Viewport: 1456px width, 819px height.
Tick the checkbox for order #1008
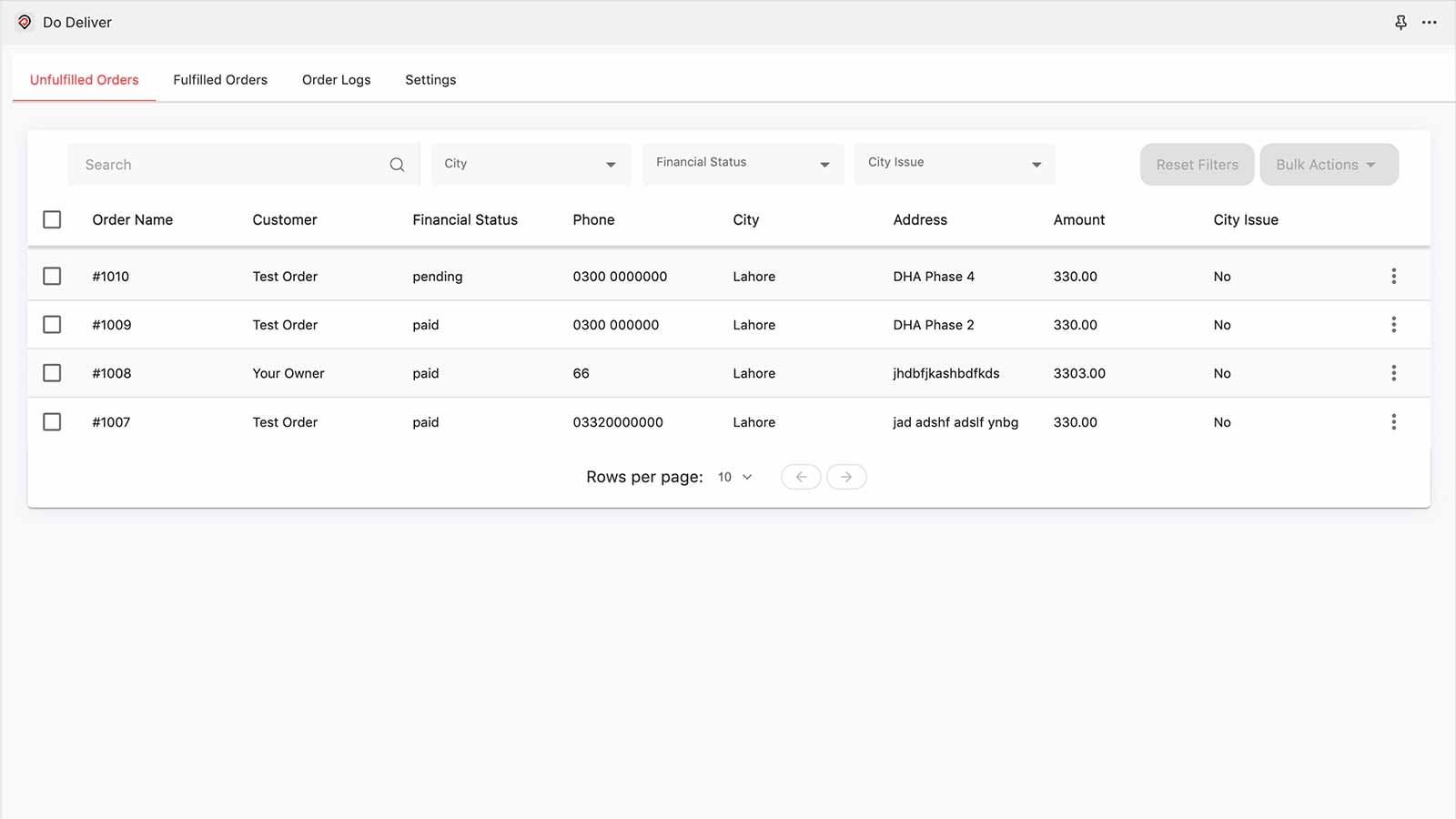(x=52, y=373)
